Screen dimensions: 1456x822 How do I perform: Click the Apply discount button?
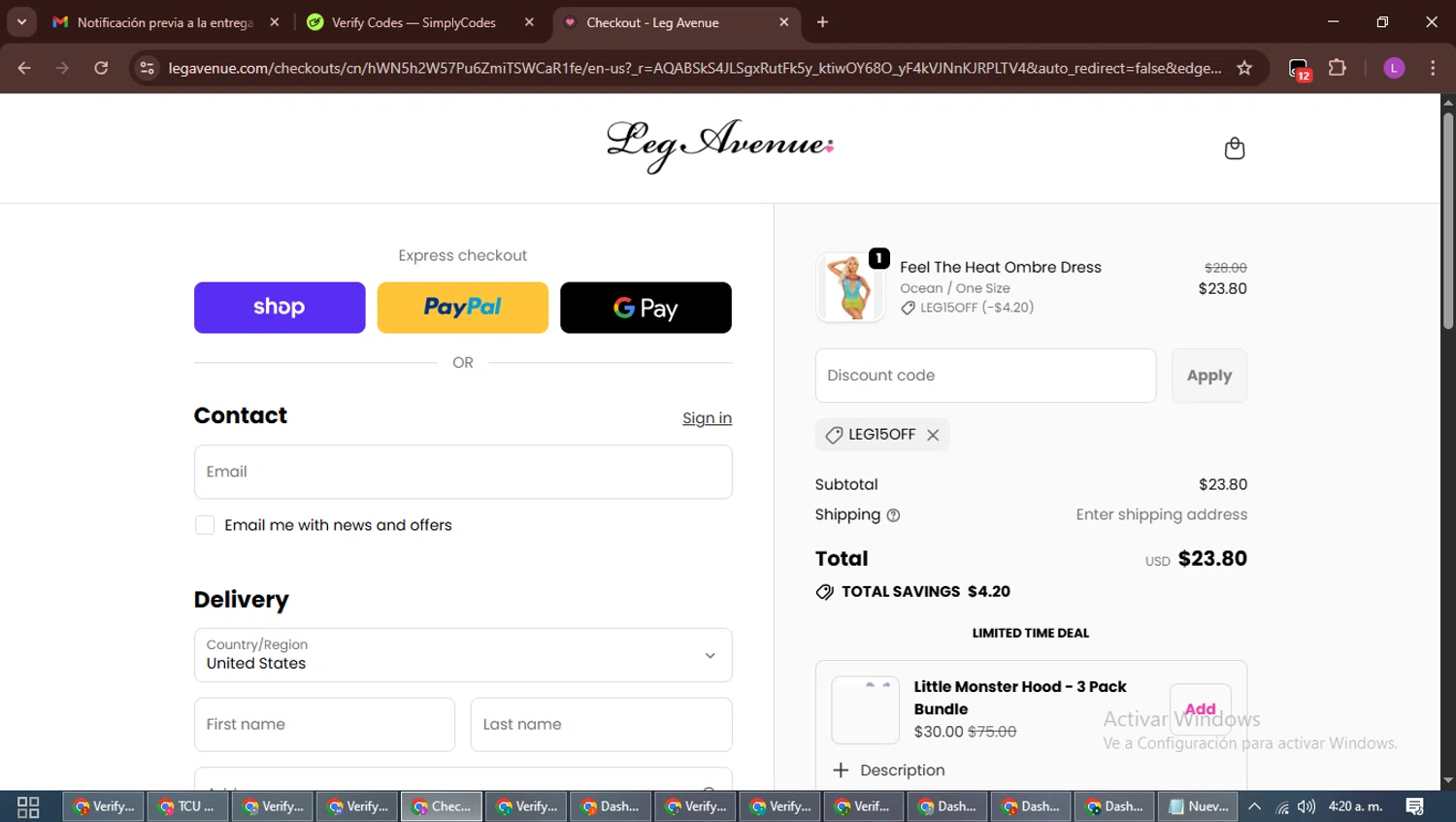click(1209, 376)
